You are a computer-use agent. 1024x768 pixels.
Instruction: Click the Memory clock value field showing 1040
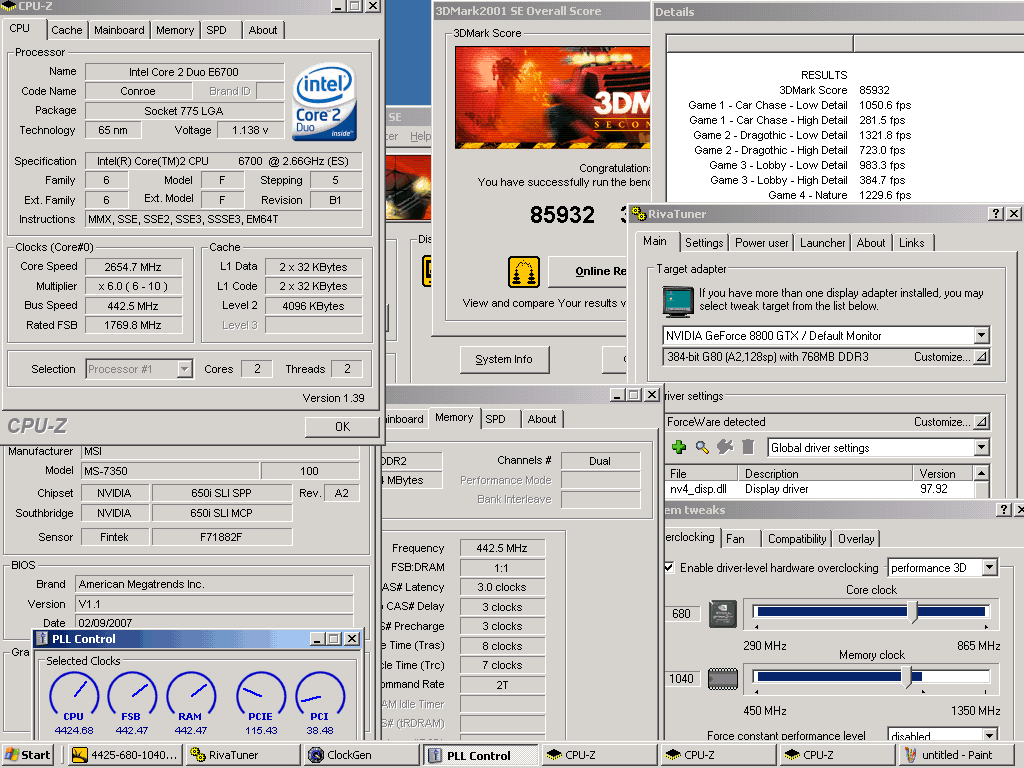pyautogui.click(x=681, y=679)
